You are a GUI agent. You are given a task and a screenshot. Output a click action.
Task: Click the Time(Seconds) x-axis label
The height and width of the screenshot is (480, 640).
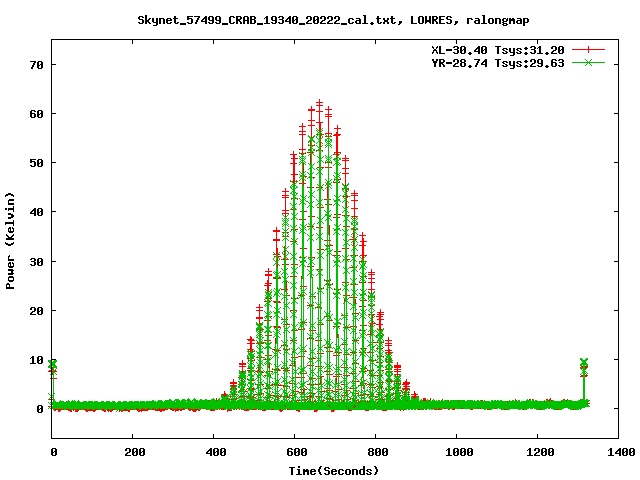pyautogui.click(x=334, y=471)
